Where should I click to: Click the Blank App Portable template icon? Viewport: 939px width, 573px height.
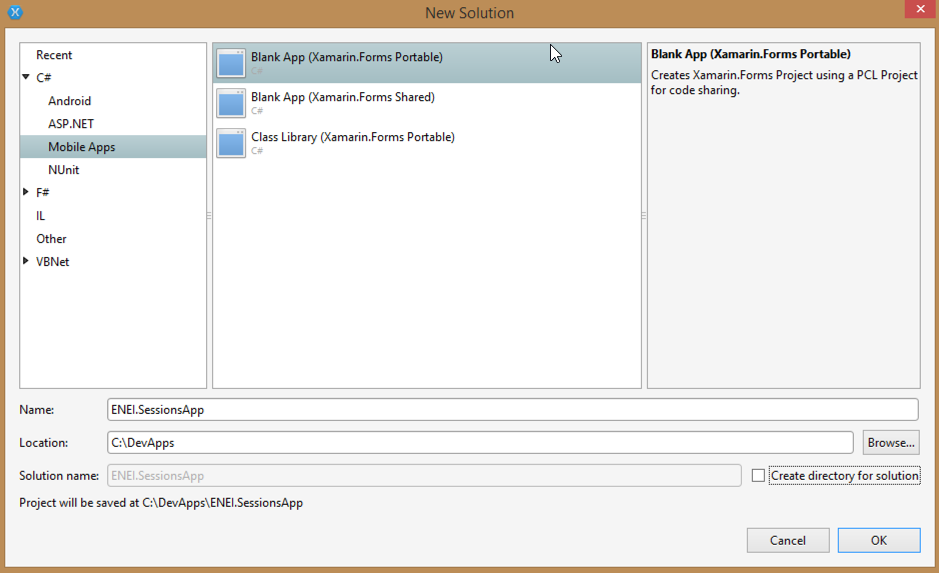pos(231,63)
